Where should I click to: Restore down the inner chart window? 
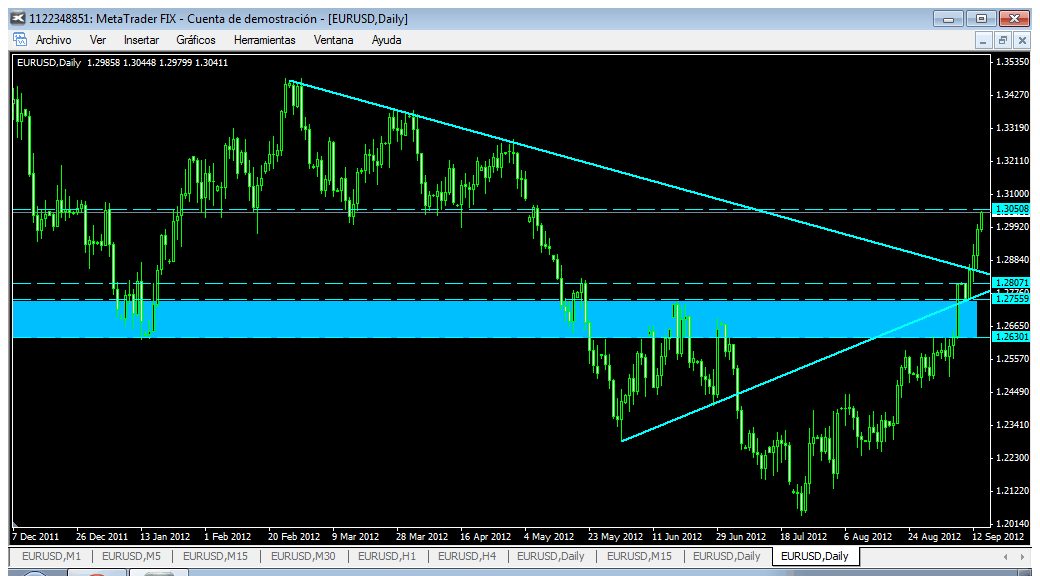pyautogui.click(x=1002, y=40)
